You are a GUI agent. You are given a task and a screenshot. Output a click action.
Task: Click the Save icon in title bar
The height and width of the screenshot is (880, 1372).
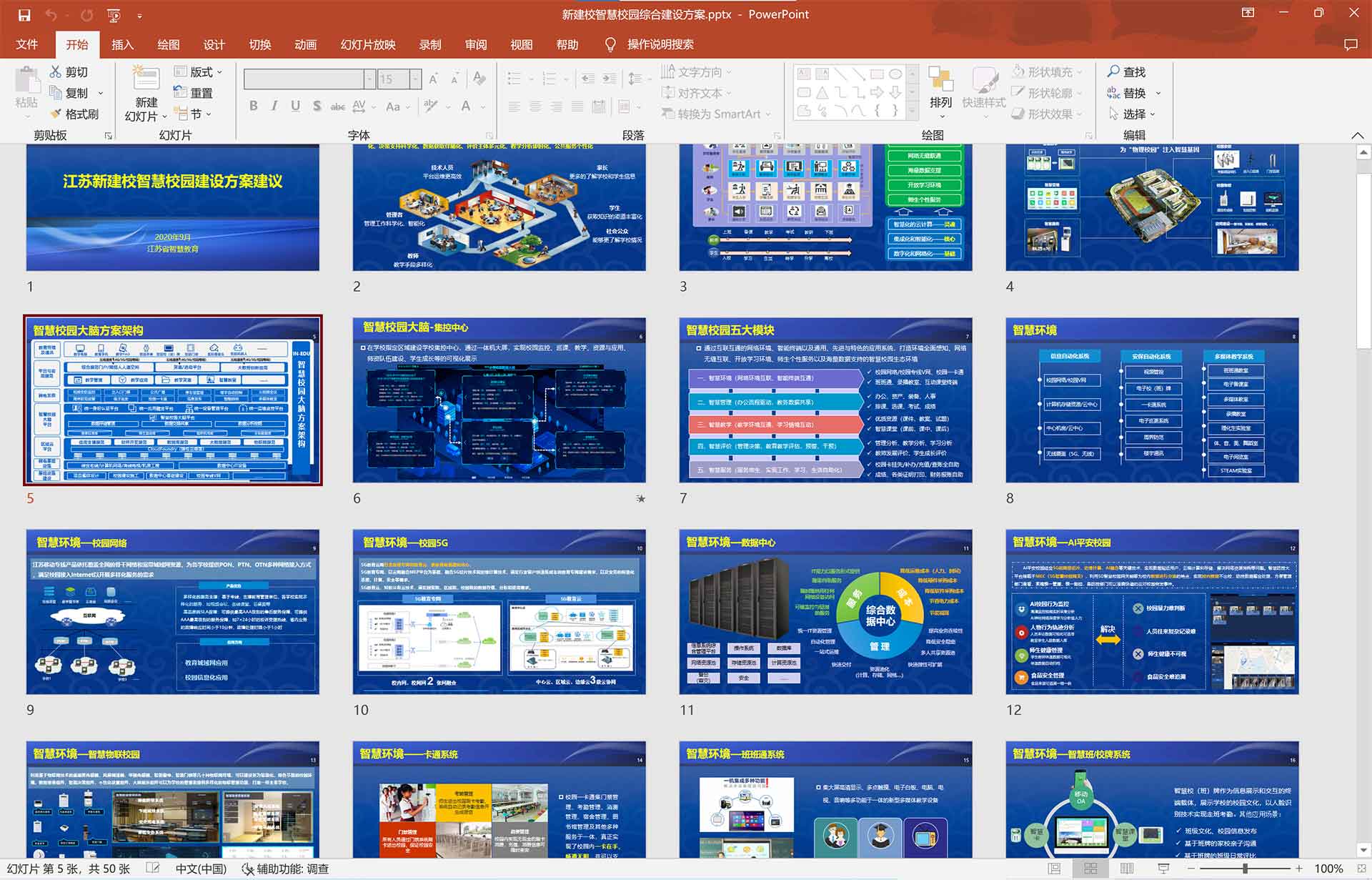pyautogui.click(x=24, y=14)
